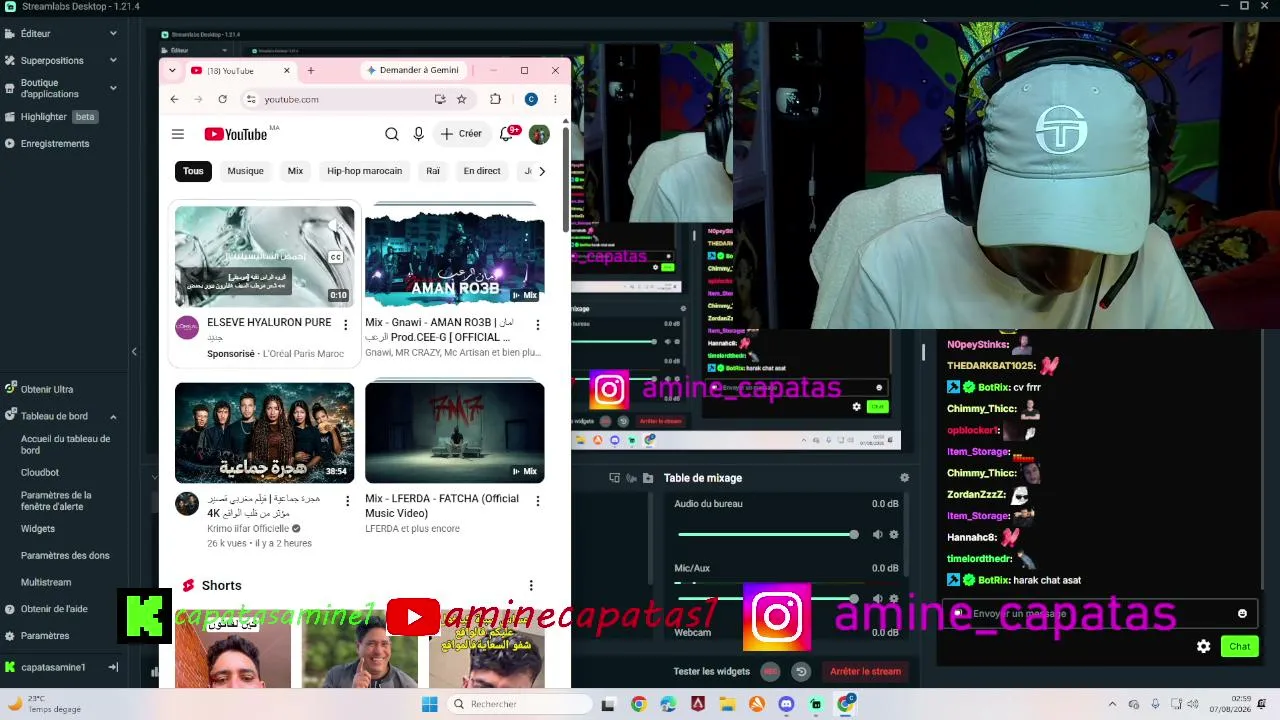Click the Windows taskbar Rechercher box
Viewport: 1280px width, 720px height.
[518, 704]
